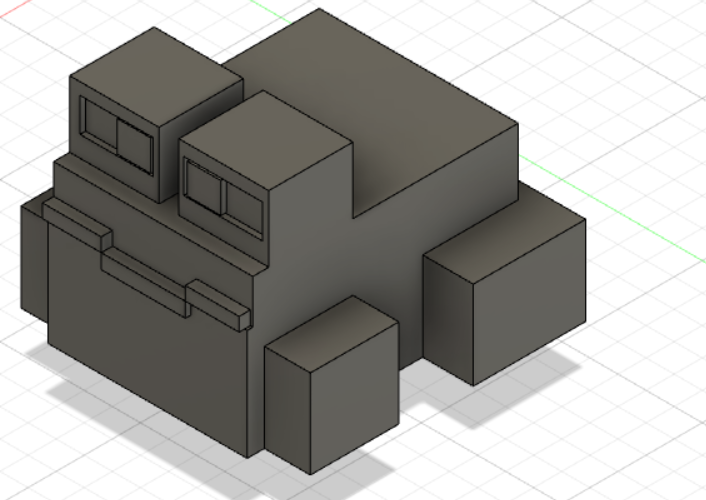Select the top face of the front foot block
The image size is (706, 500).
pos(332,333)
